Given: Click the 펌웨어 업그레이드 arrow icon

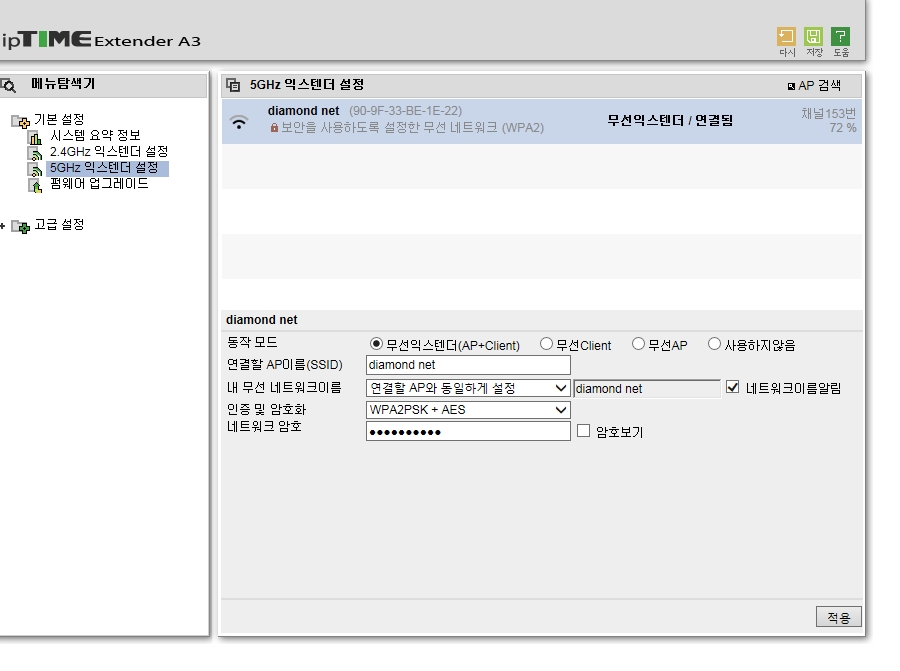Looking at the screenshot, I should pos(36,185).
